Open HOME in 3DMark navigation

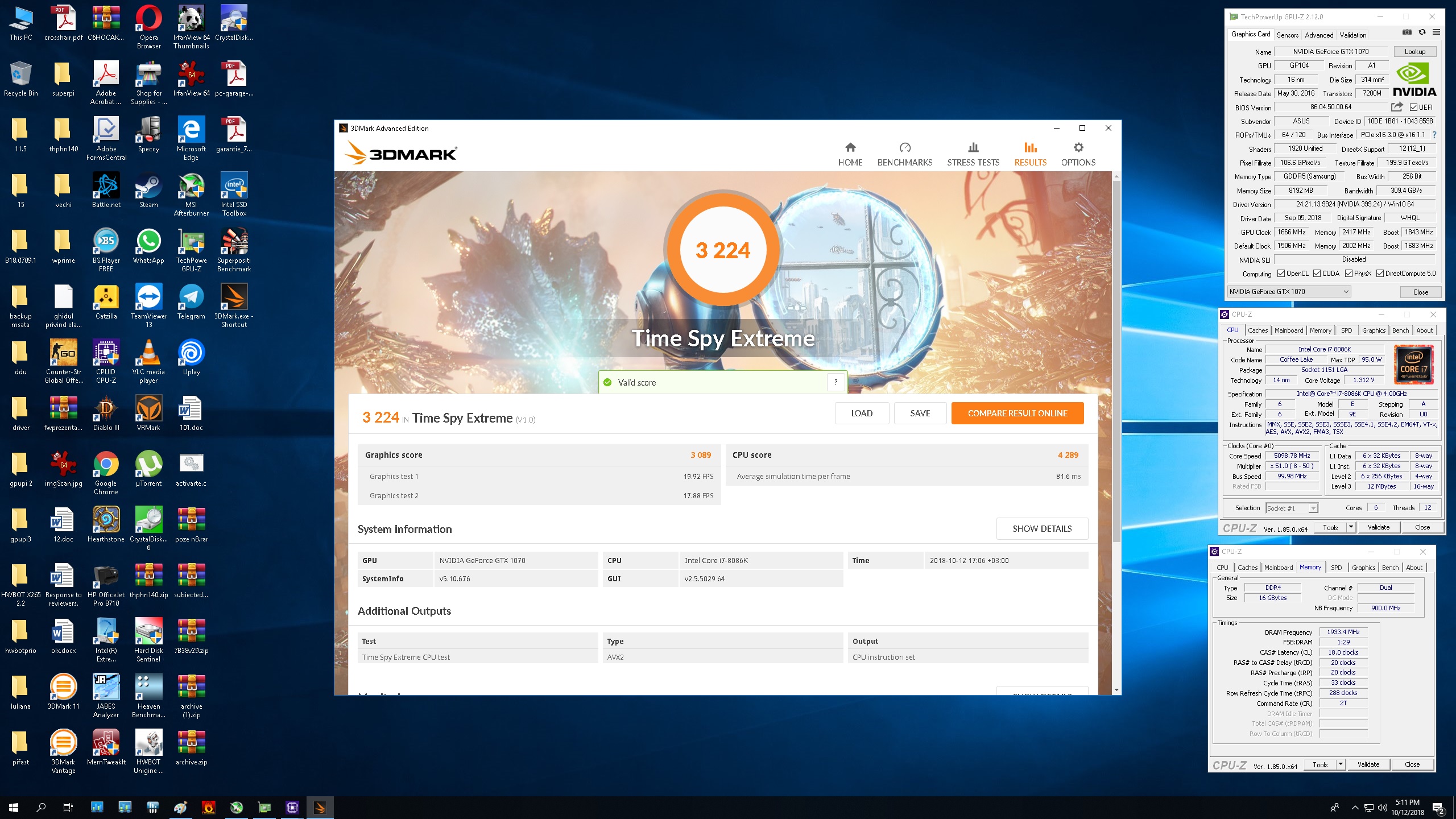pyautogui.click(x=850, y=155)
